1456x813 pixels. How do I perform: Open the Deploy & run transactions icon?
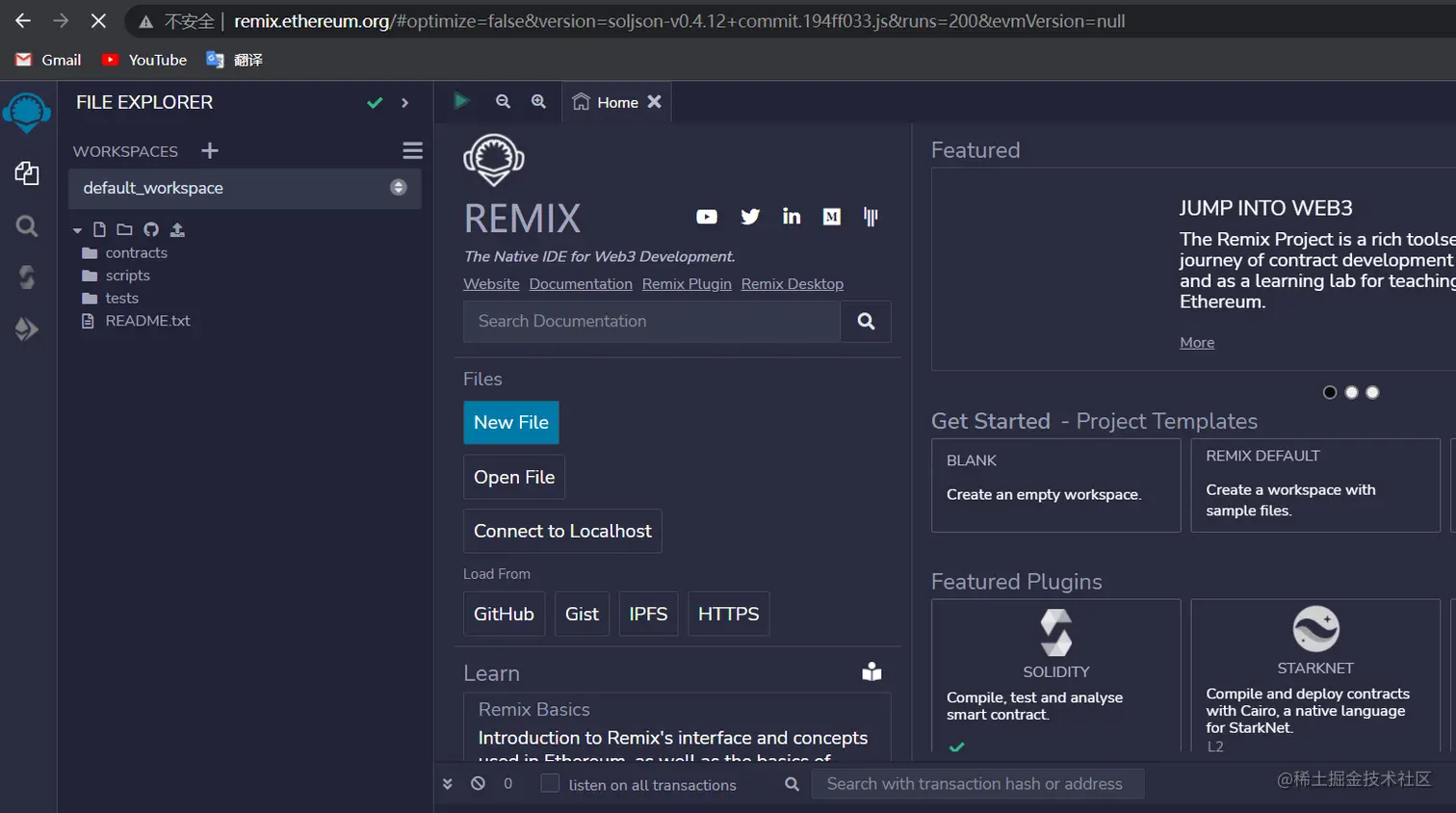[27, 329]
